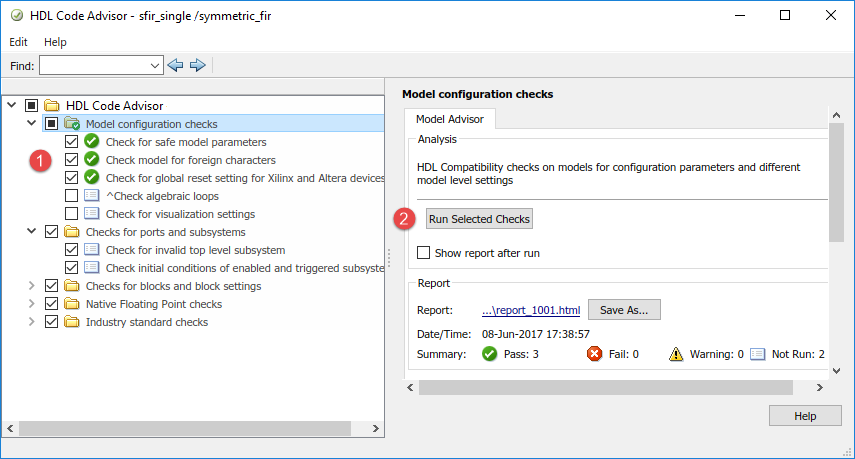Click the Model configuration checks folder icon
855x459 pixels.
click(x=71, y=124)
